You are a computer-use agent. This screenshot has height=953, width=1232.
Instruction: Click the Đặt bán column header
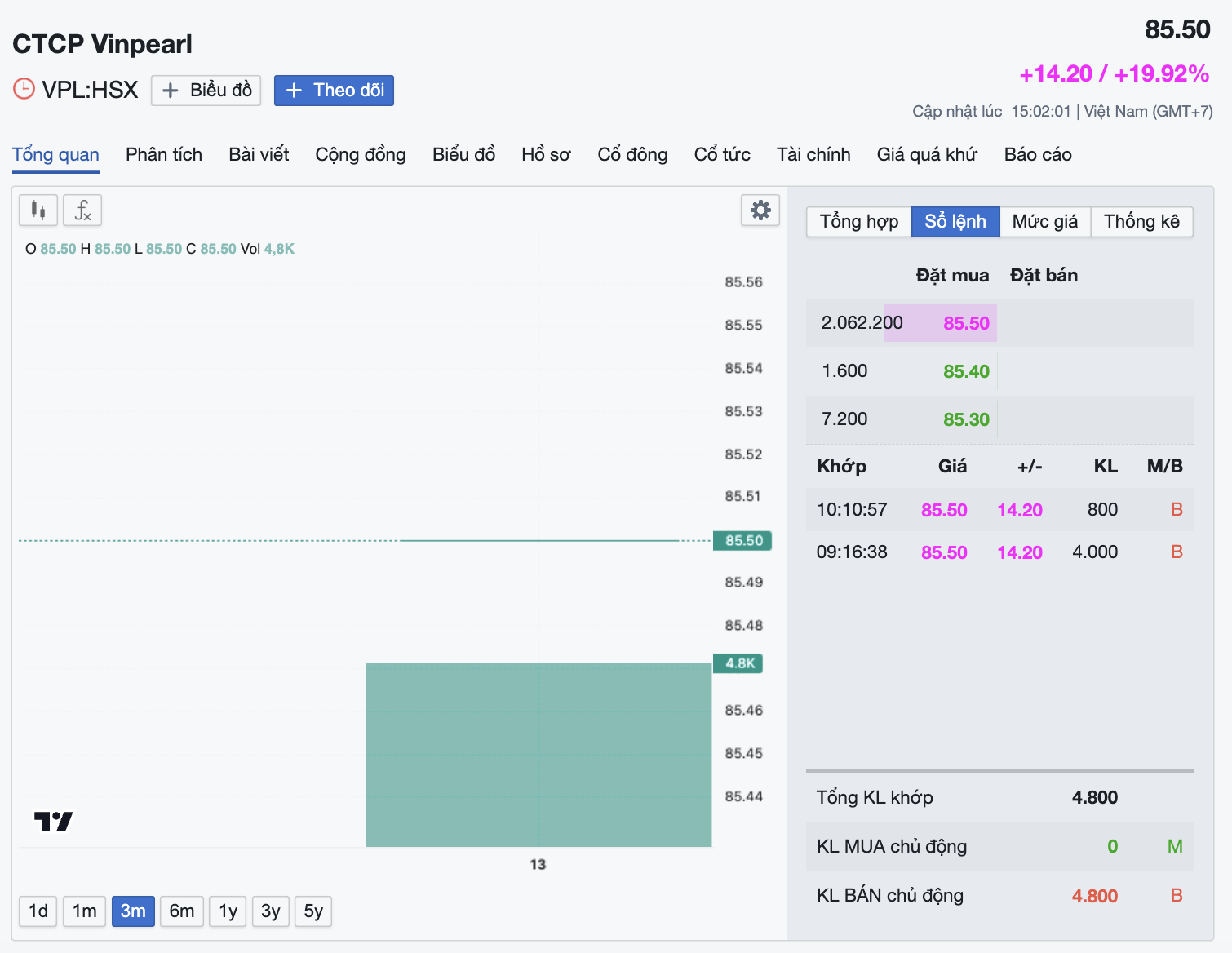click(1044, 276)
